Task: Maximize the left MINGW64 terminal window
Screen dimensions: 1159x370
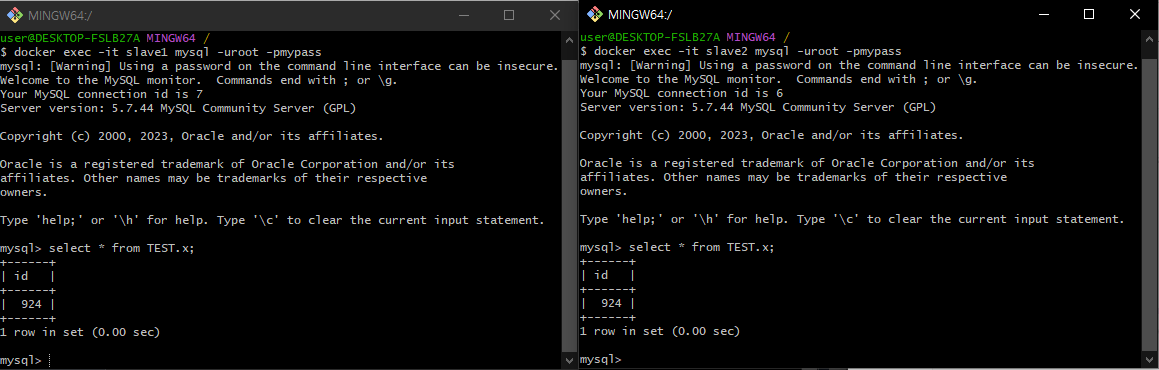Action: pyautogui.click(x=509, y=15)
